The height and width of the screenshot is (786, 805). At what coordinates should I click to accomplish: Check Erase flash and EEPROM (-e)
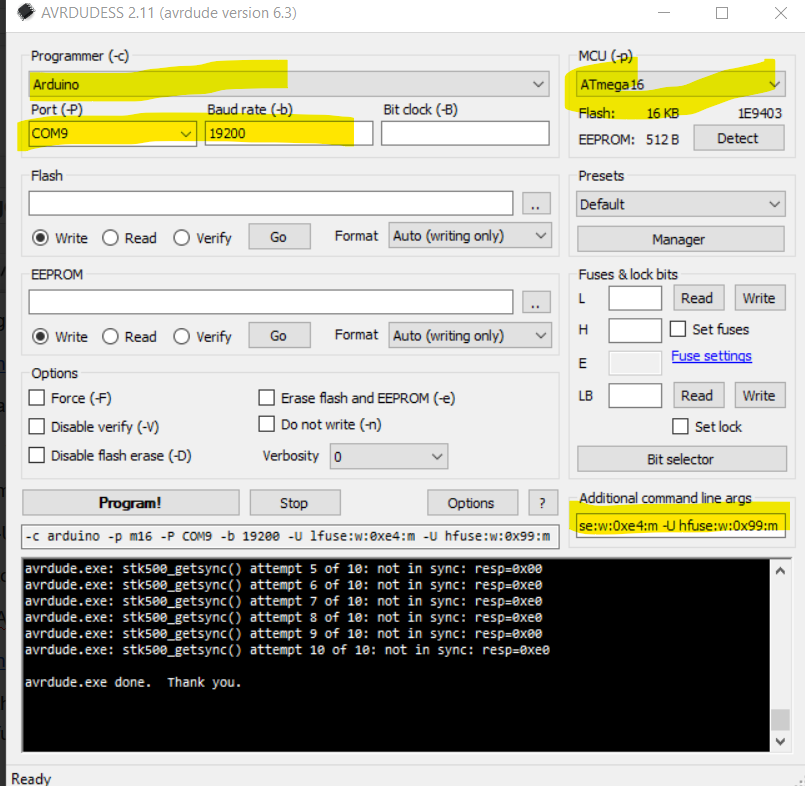(x=266, y=397)
